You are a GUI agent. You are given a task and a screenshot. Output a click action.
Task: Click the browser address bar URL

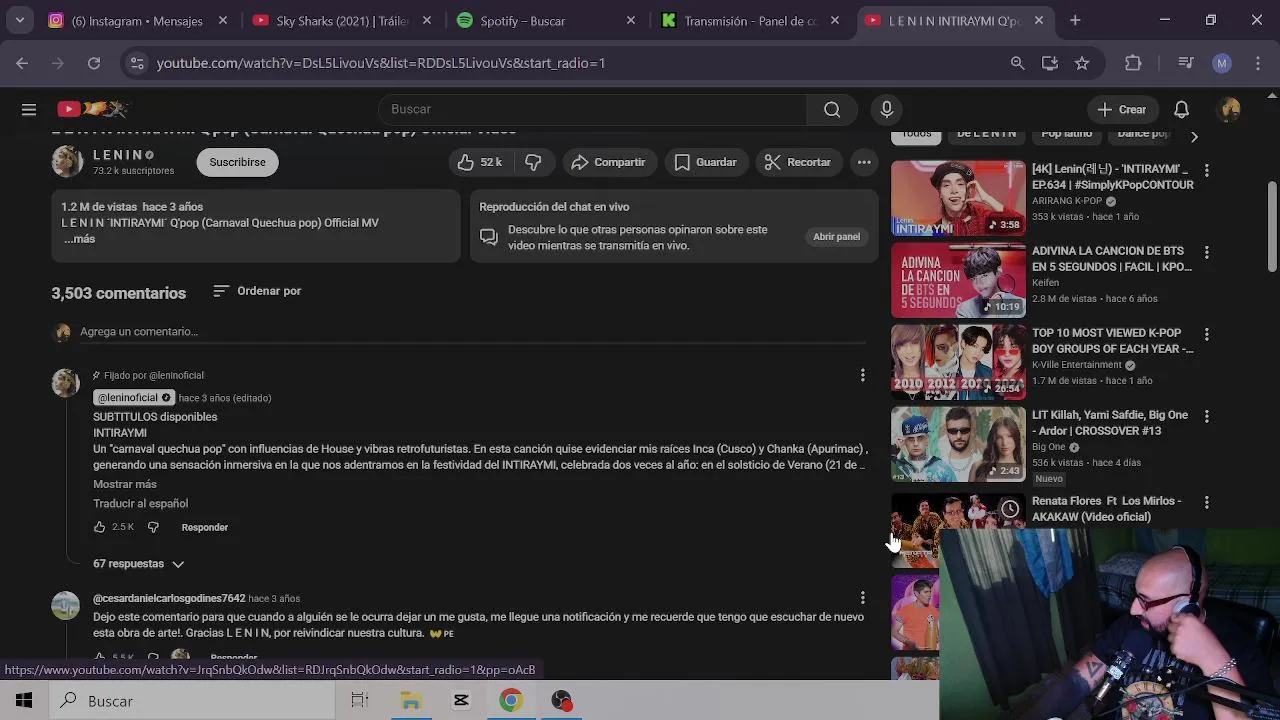381,63
